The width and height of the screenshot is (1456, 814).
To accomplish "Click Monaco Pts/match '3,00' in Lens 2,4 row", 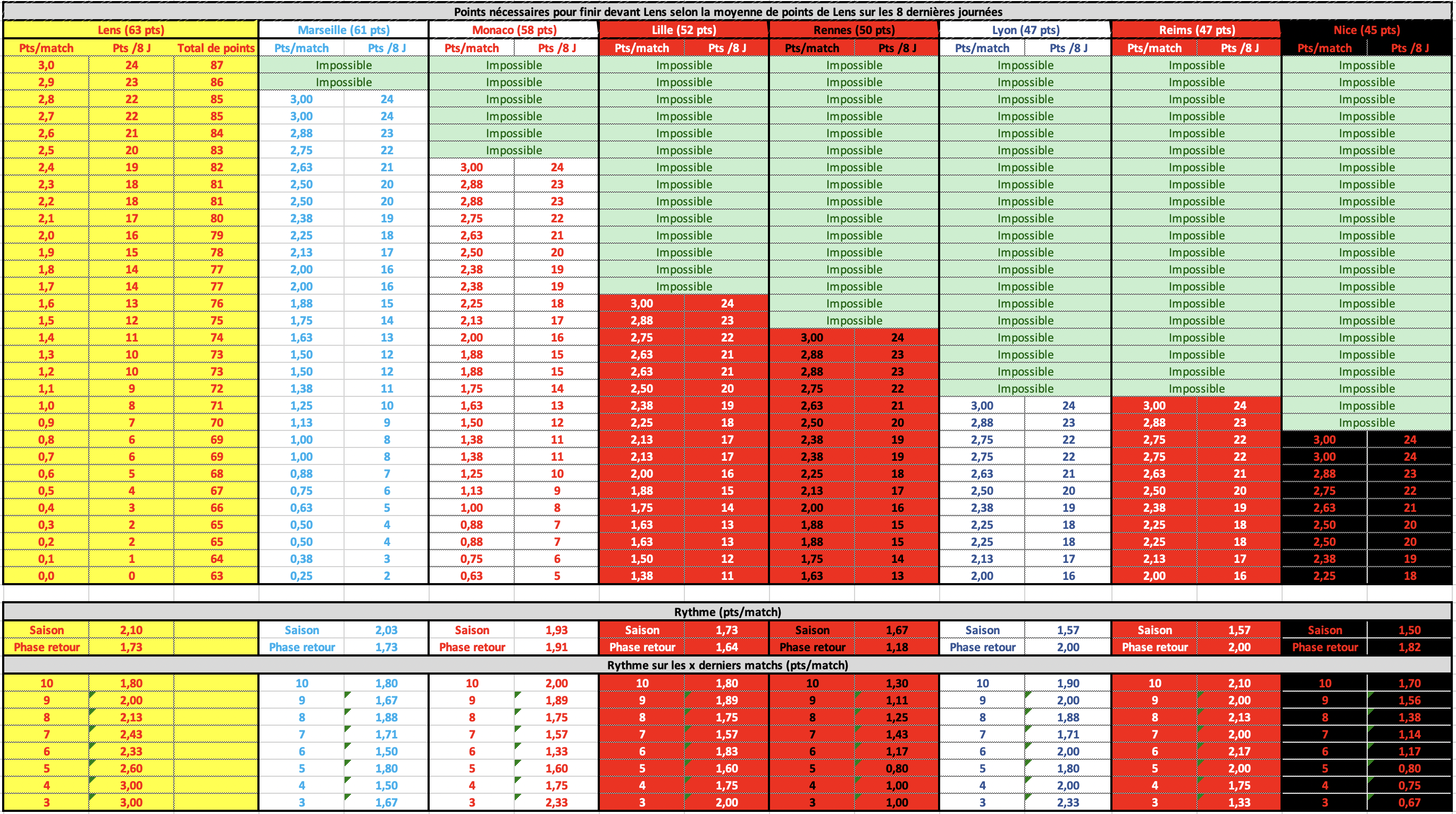I will tap(471, 168).
